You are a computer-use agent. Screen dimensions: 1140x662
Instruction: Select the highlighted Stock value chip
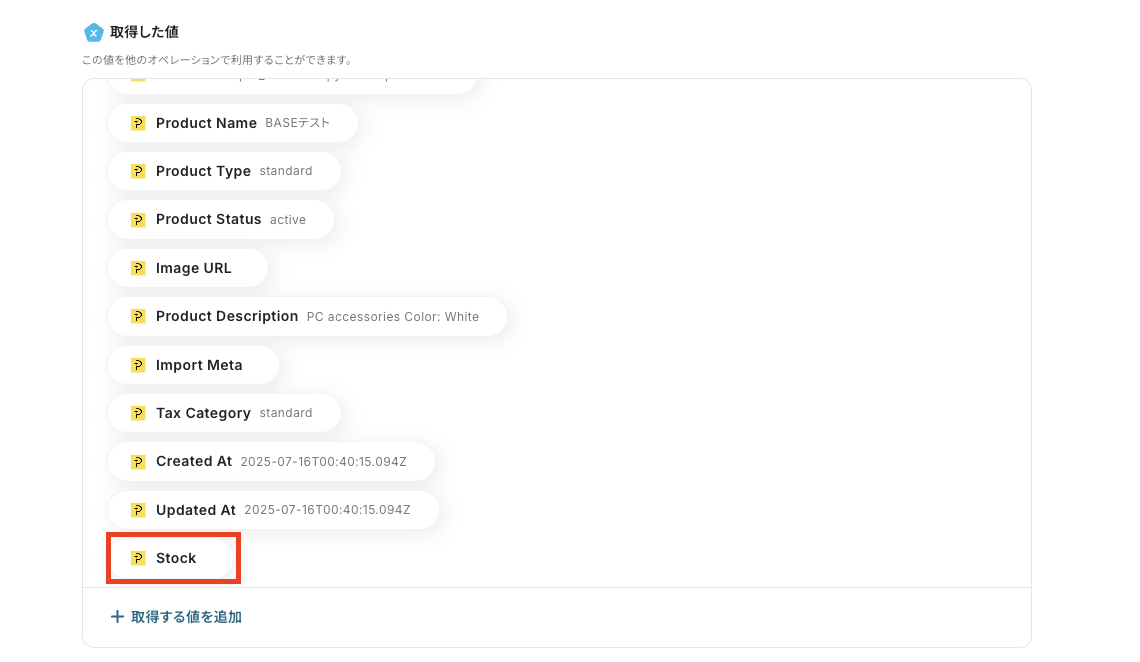[171, 558]
